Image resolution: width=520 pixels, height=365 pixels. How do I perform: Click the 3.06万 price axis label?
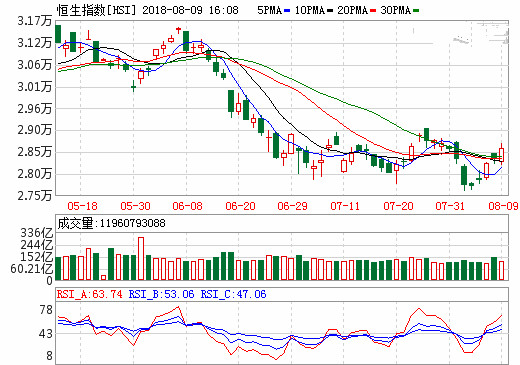pyautogui.click(x=35, y=64)
